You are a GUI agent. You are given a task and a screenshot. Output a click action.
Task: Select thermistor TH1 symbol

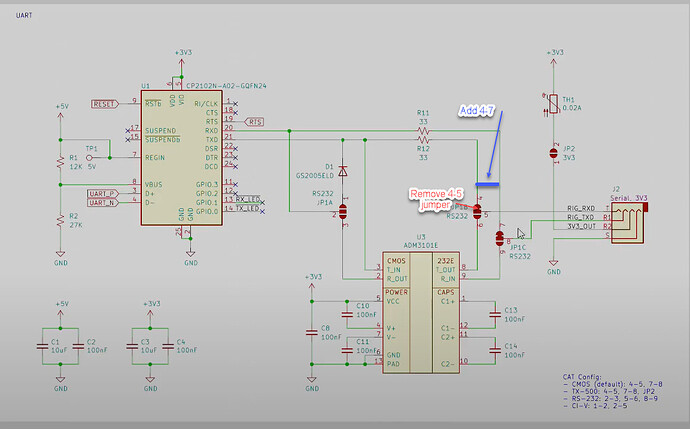[554, 104]
